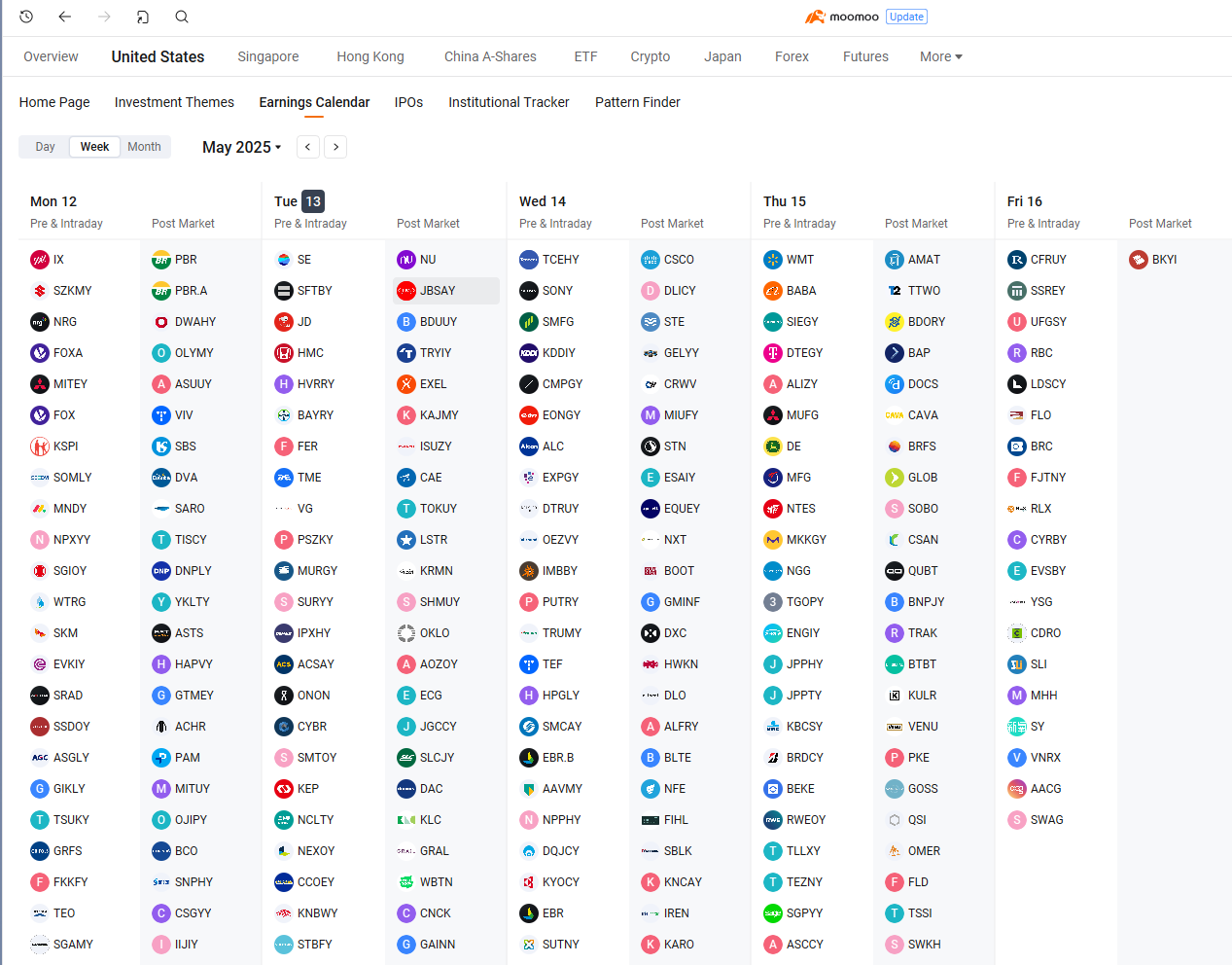Click the SONY stock logo icon
This screenshot has width=1232, height=965.
[x=529, y=291]
